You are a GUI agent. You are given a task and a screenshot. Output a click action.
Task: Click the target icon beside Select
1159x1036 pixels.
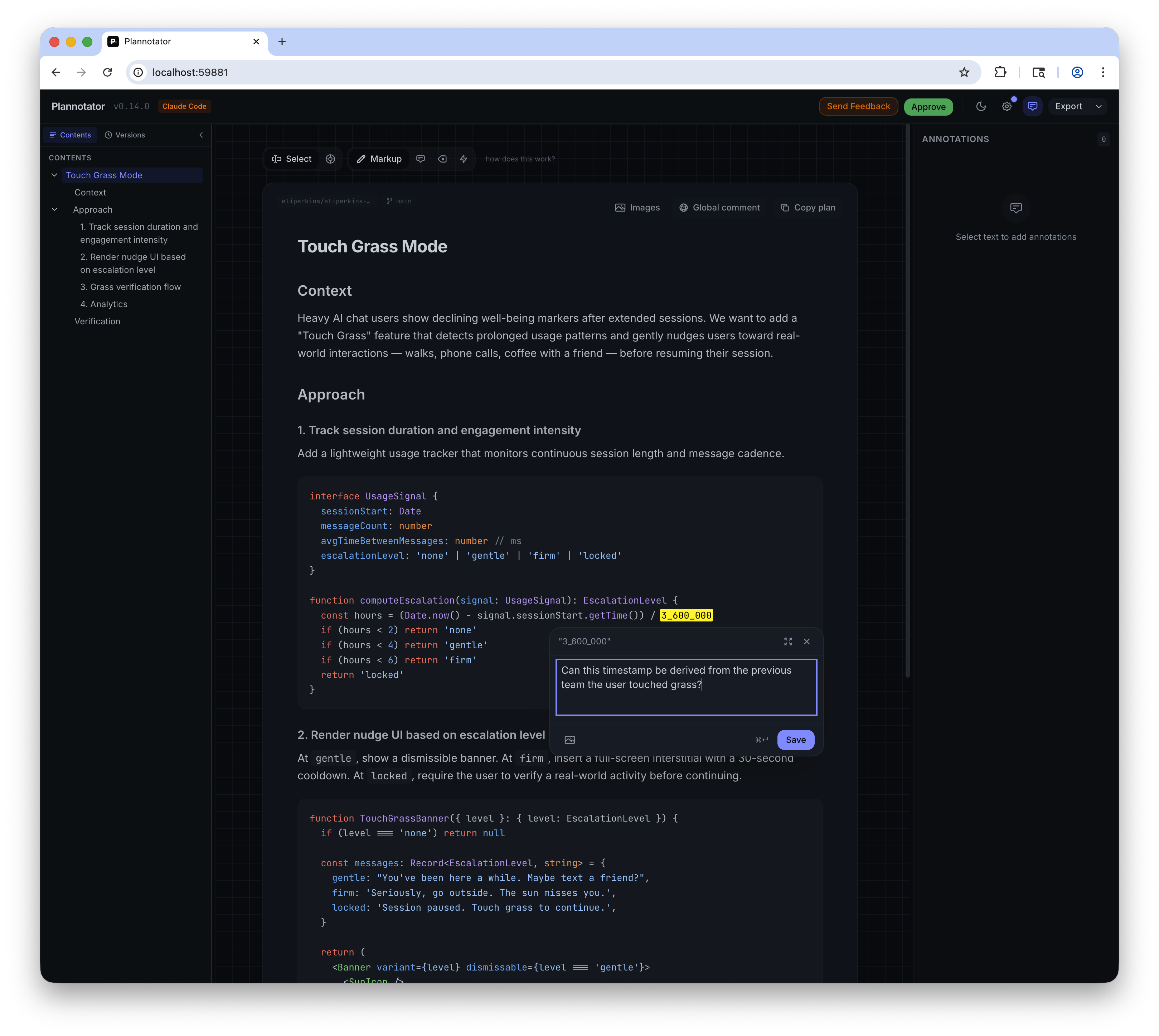click(x=330, y=159)
